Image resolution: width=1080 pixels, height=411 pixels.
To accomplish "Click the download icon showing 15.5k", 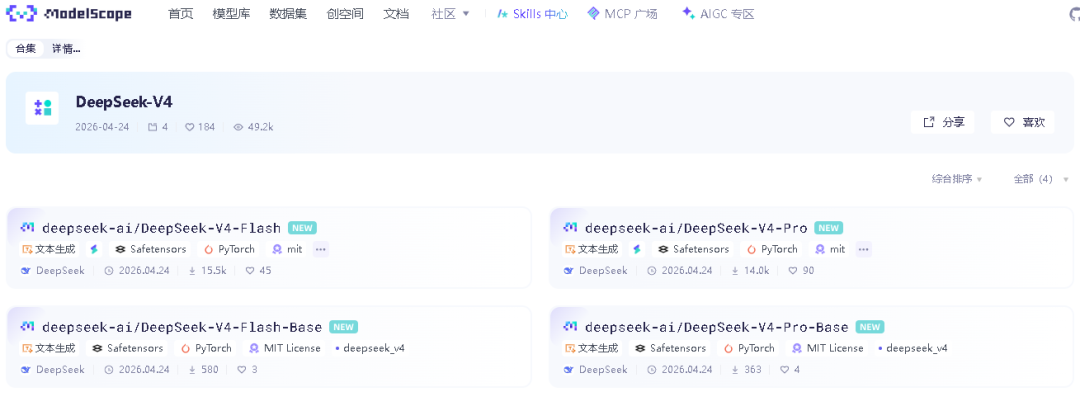I will tap(192, 271).
